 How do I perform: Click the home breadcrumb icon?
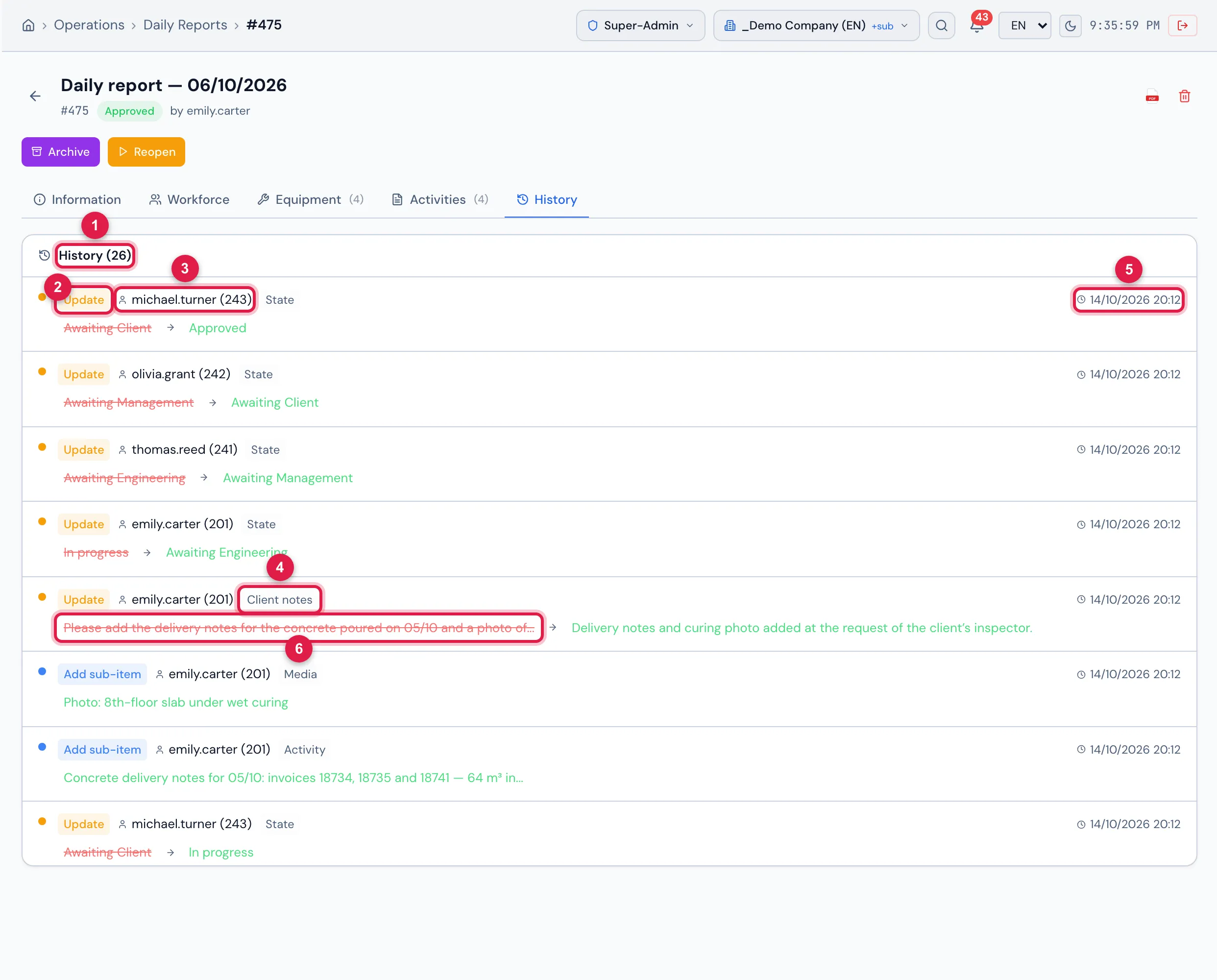(x=28, y=25)
